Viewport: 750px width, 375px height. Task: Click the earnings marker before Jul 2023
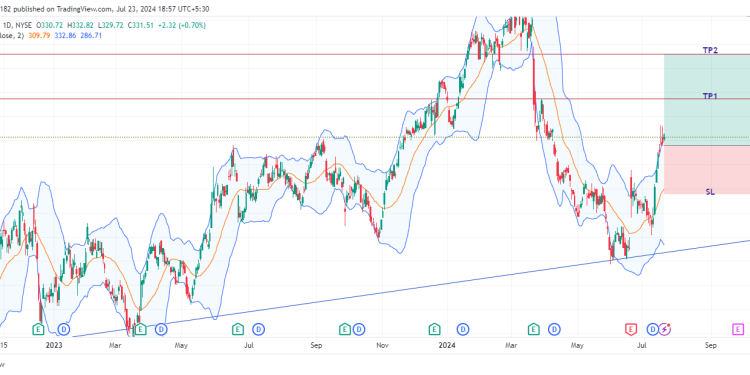pyautogui.click(x=238, y=329)
